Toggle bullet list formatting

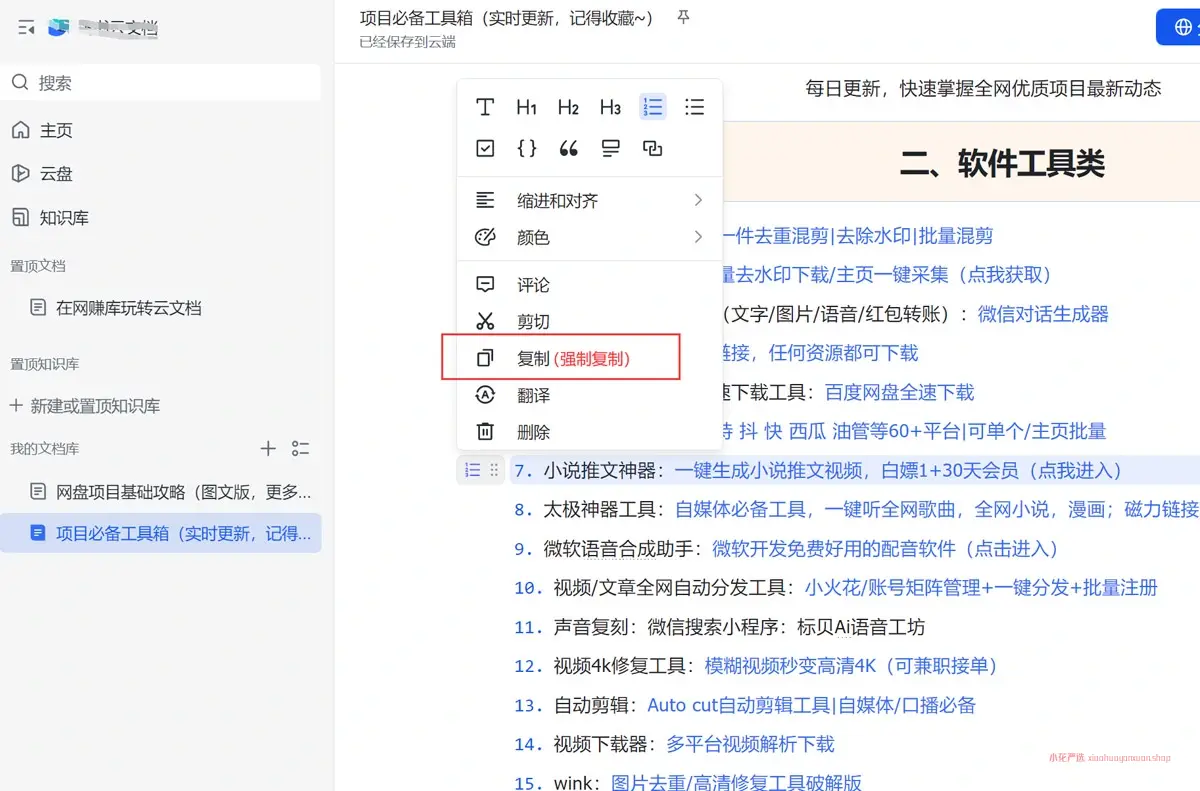(694, 107)
